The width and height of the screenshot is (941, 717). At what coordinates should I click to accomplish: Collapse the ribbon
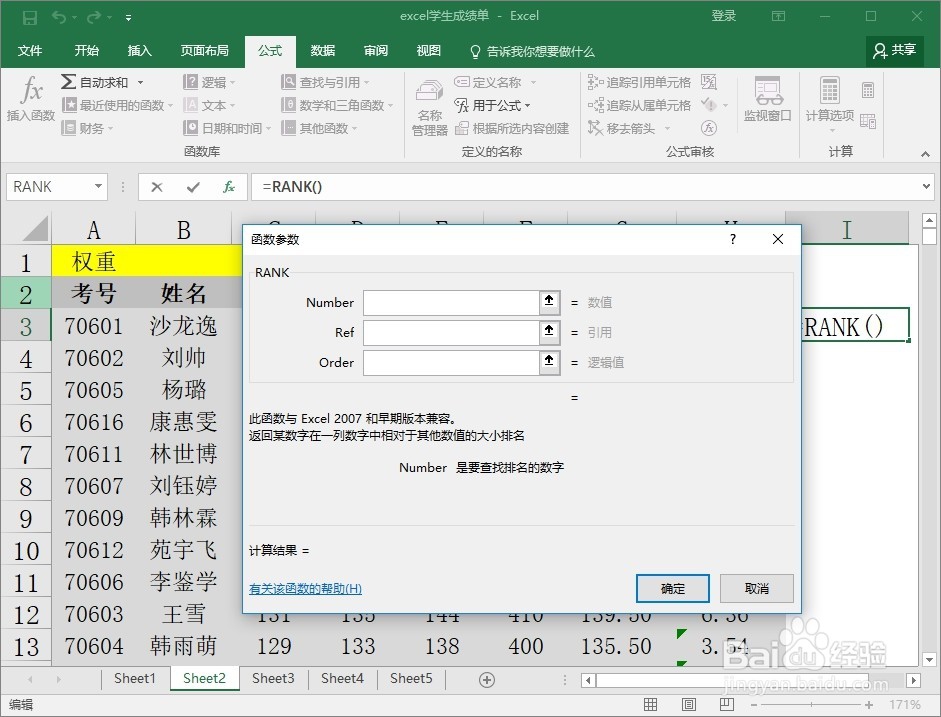[925, 154]
